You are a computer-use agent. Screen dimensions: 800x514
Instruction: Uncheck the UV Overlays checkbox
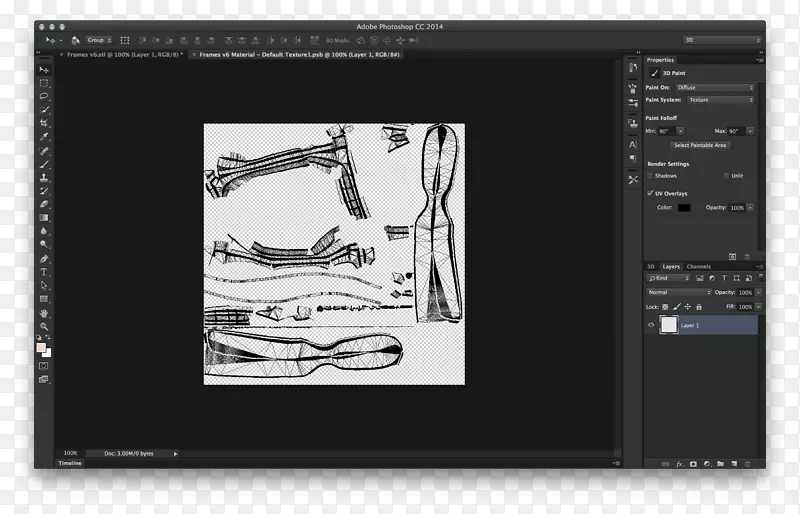coord(649,193)
